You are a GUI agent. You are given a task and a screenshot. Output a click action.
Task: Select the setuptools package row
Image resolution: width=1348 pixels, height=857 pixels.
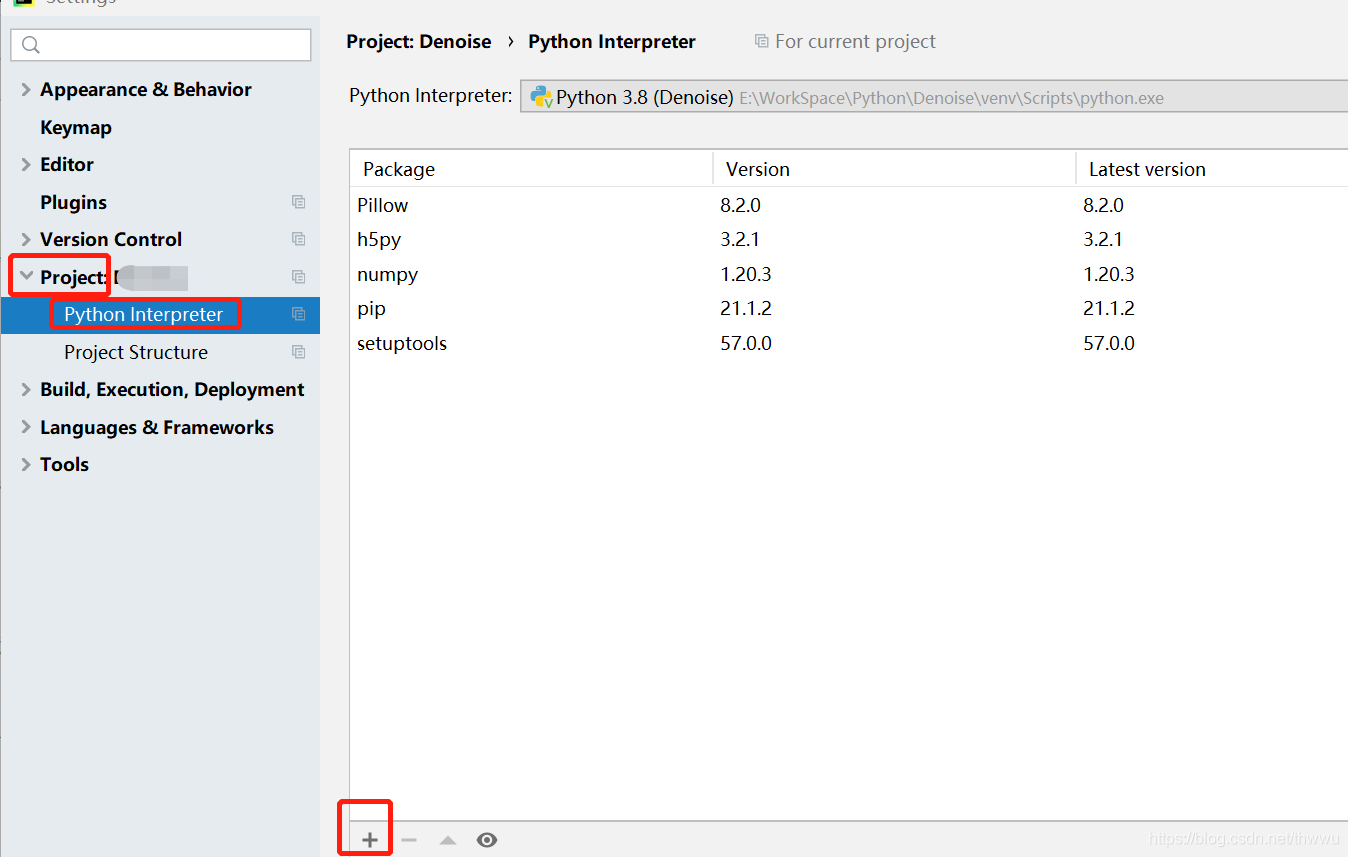point(849,343)
